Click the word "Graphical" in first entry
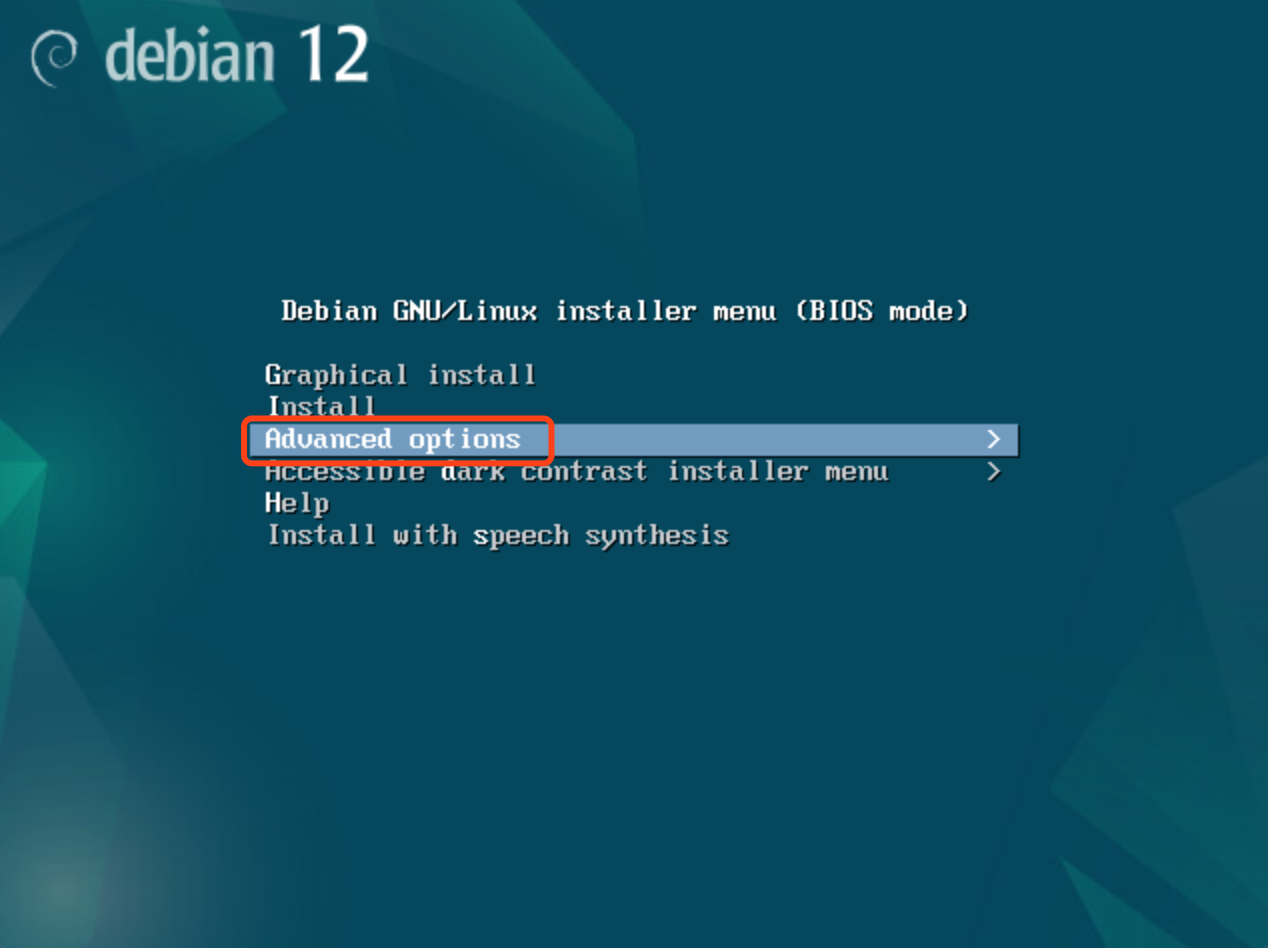This screenshot has height=948, width=1268. coord(336,376)
